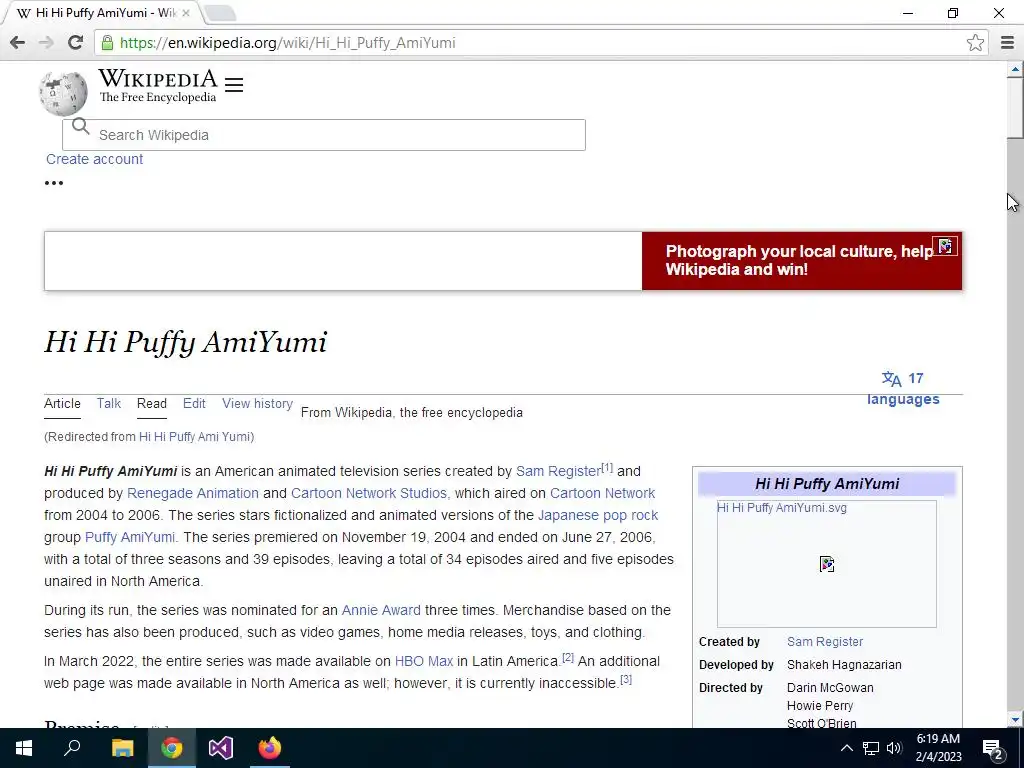1024x768 pixels.
Task: Open the Wikipedia hamburger sidebar menu
Action: 234,85
